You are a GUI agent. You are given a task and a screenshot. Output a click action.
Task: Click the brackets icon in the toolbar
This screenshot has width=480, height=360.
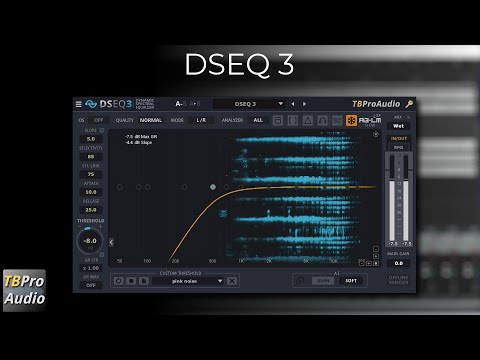(293, 120)
